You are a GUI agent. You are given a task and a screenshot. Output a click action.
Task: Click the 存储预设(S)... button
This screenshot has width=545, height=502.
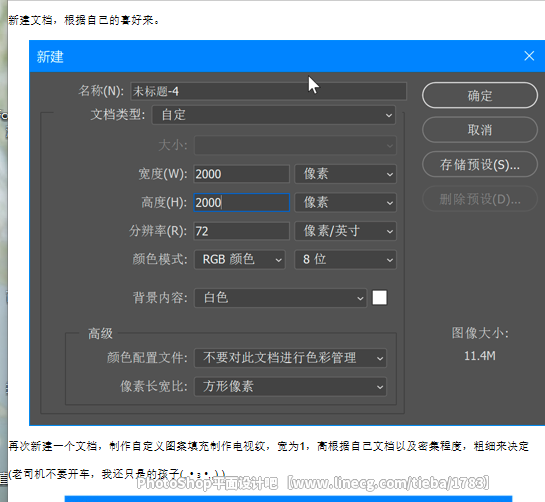click(x=480, y=164)
